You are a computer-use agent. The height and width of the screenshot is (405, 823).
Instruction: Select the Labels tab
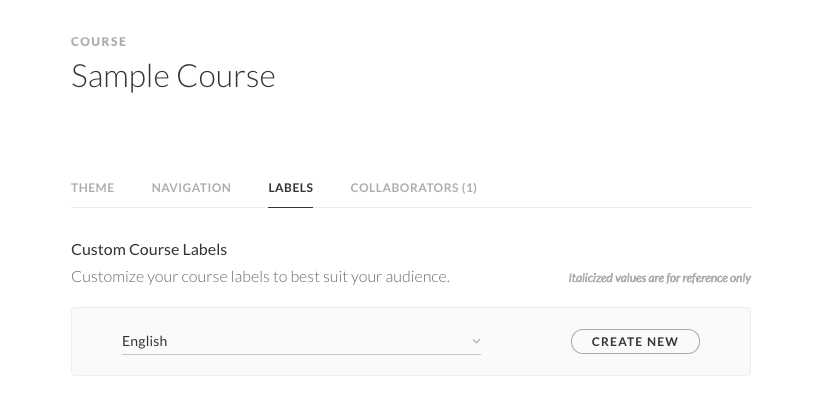[x=290, y=188]
